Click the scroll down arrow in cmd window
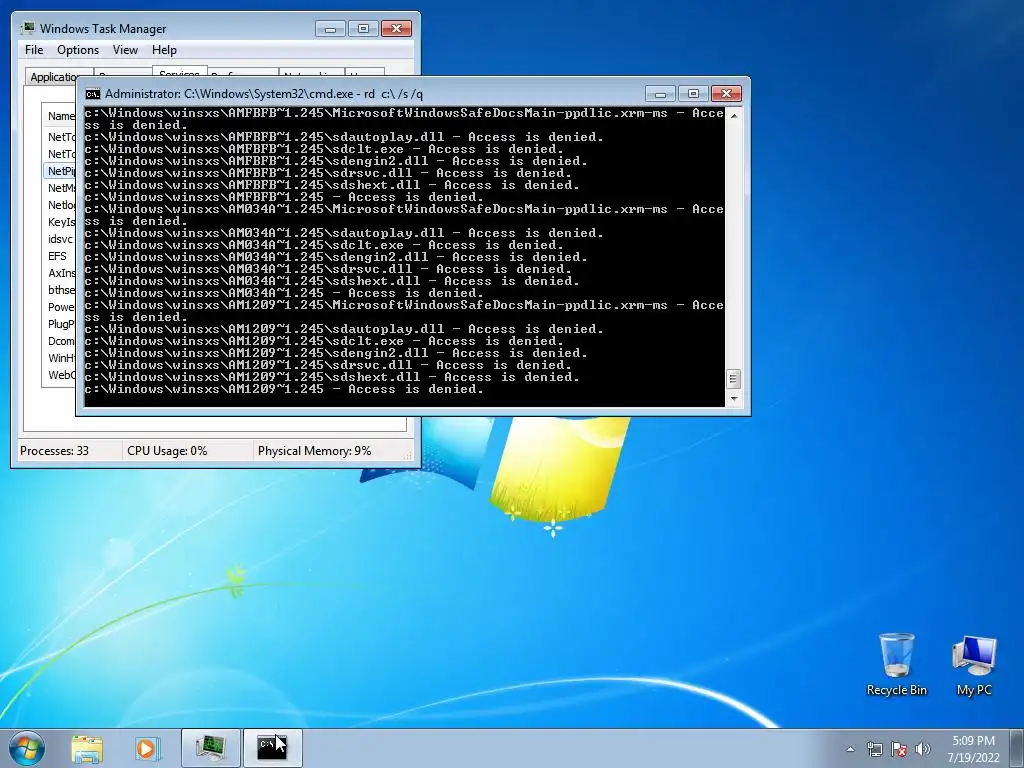 [733, 398]
